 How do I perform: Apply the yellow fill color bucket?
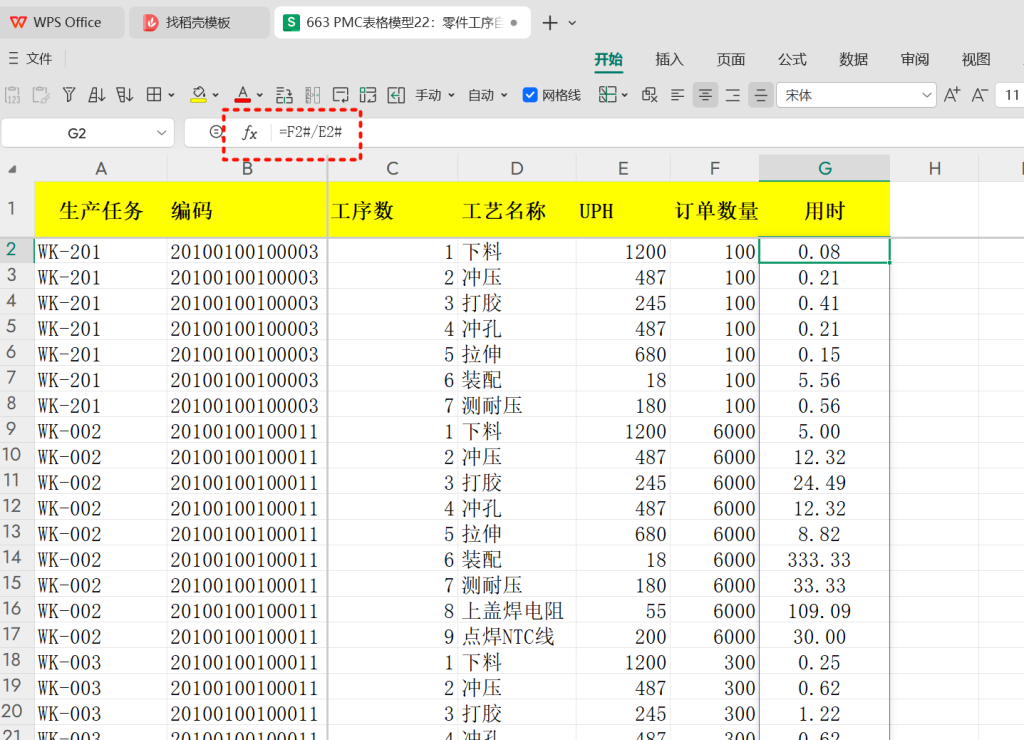coord(199,95)
